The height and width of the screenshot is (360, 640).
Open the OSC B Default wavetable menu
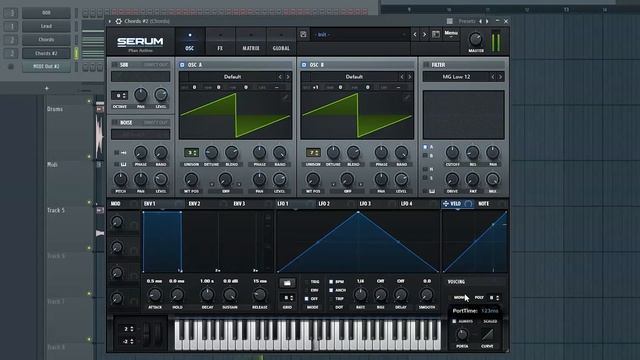point(354,77)
